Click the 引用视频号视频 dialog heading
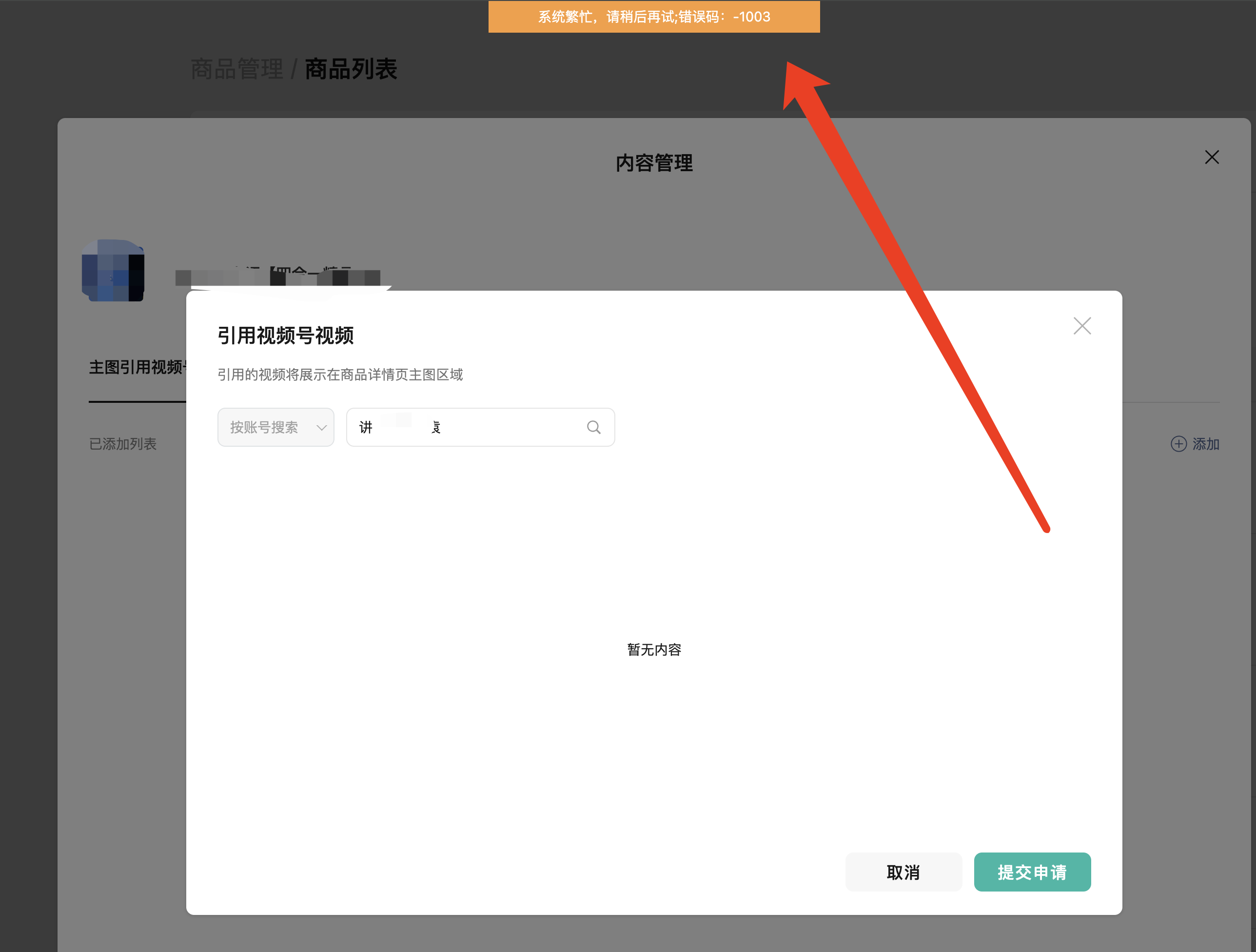This screenshot has width=1256, height=952. (x=286, y=336)
